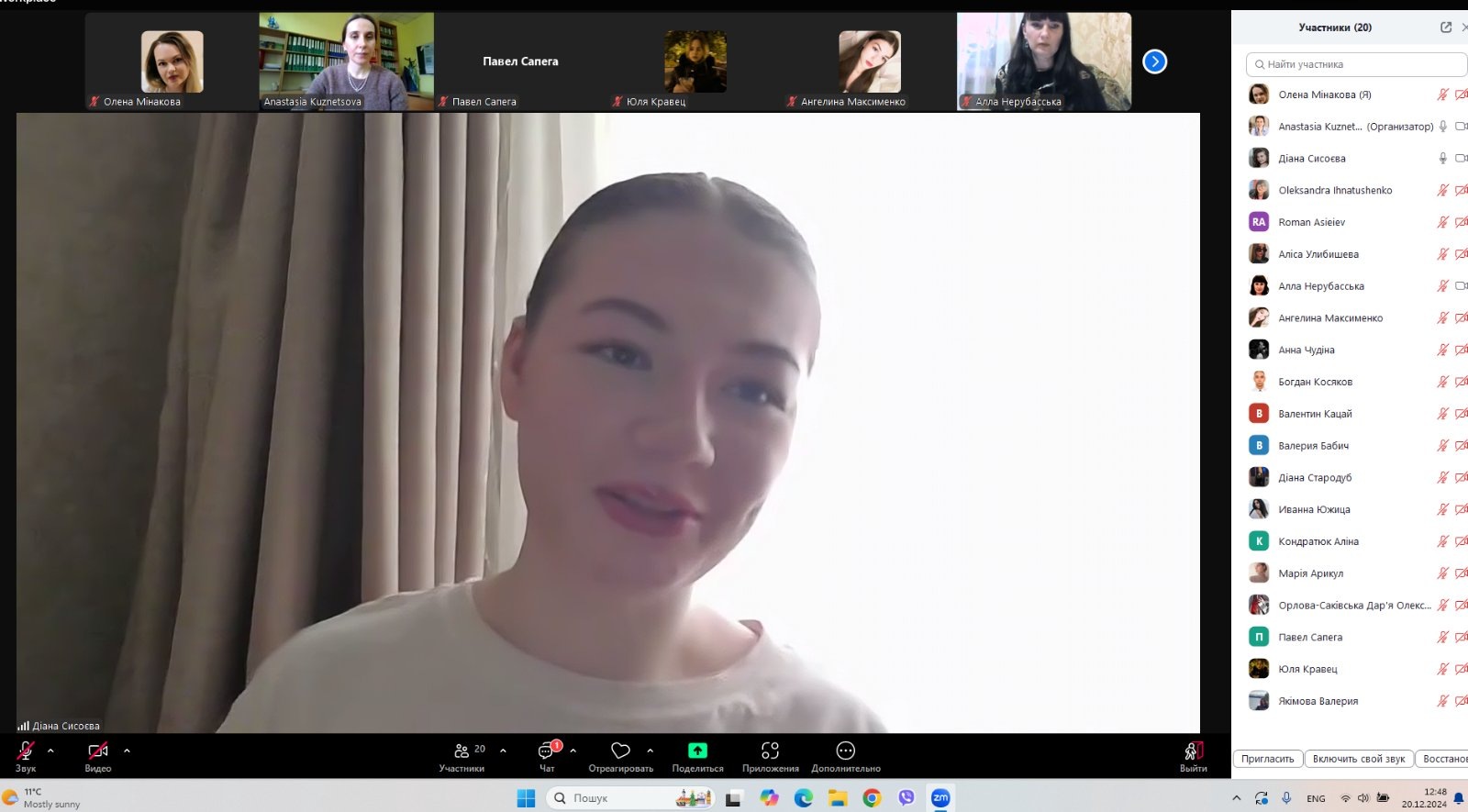Click the green Share screen icon
The image size is (1468, 812).
[697, 751]
